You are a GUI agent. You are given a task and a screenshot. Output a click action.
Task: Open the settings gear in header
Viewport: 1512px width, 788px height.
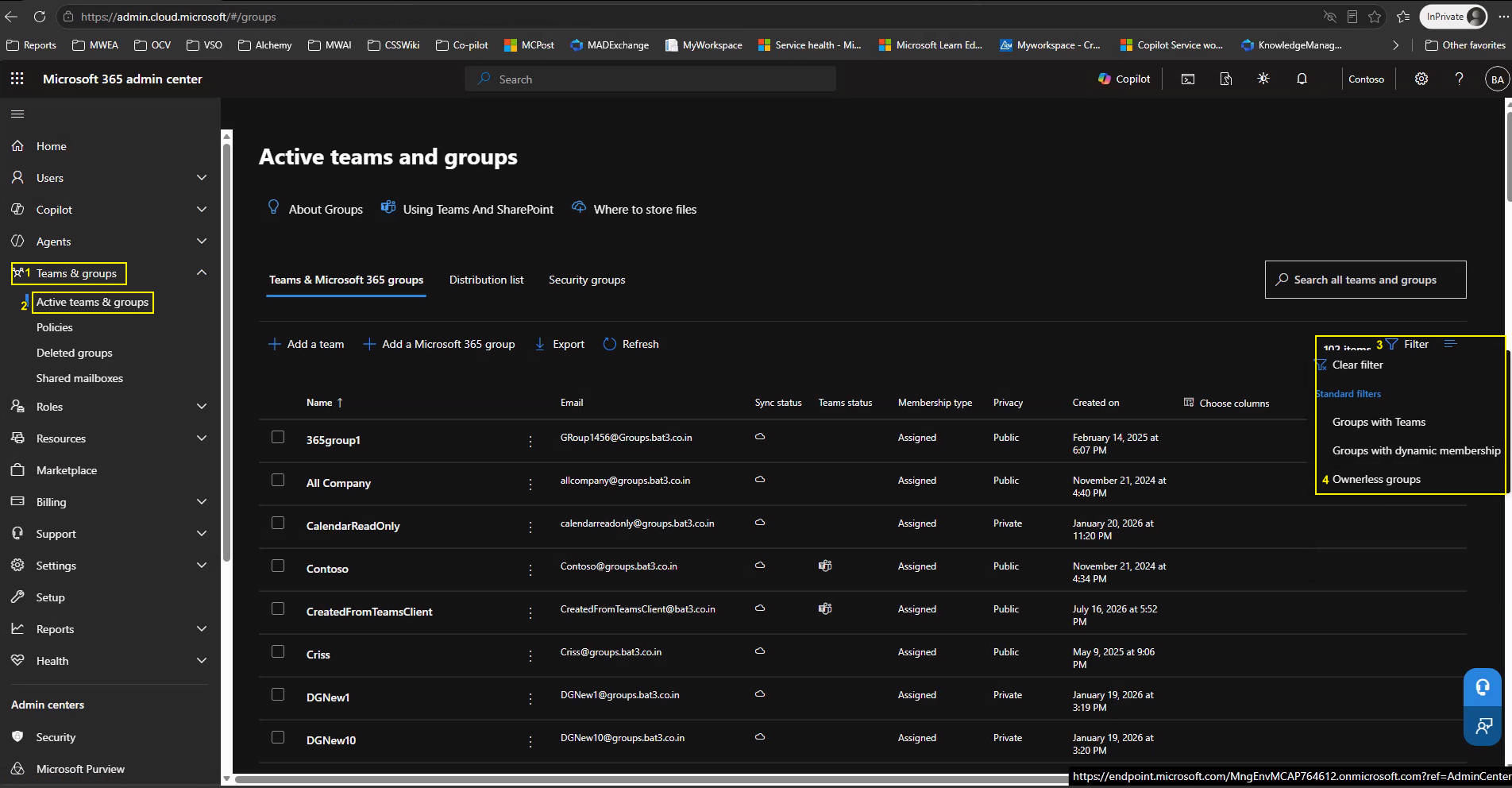click(1421, 79)
